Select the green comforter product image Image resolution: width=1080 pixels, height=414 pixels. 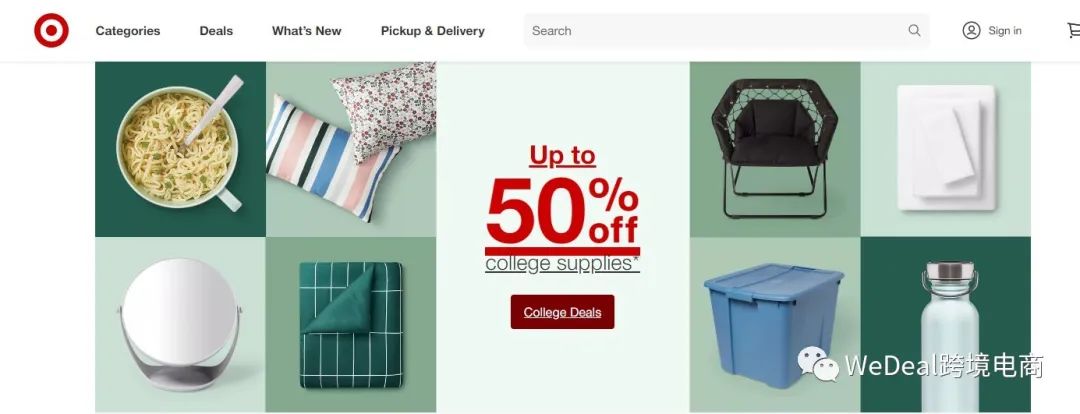[x=351, y=324]
